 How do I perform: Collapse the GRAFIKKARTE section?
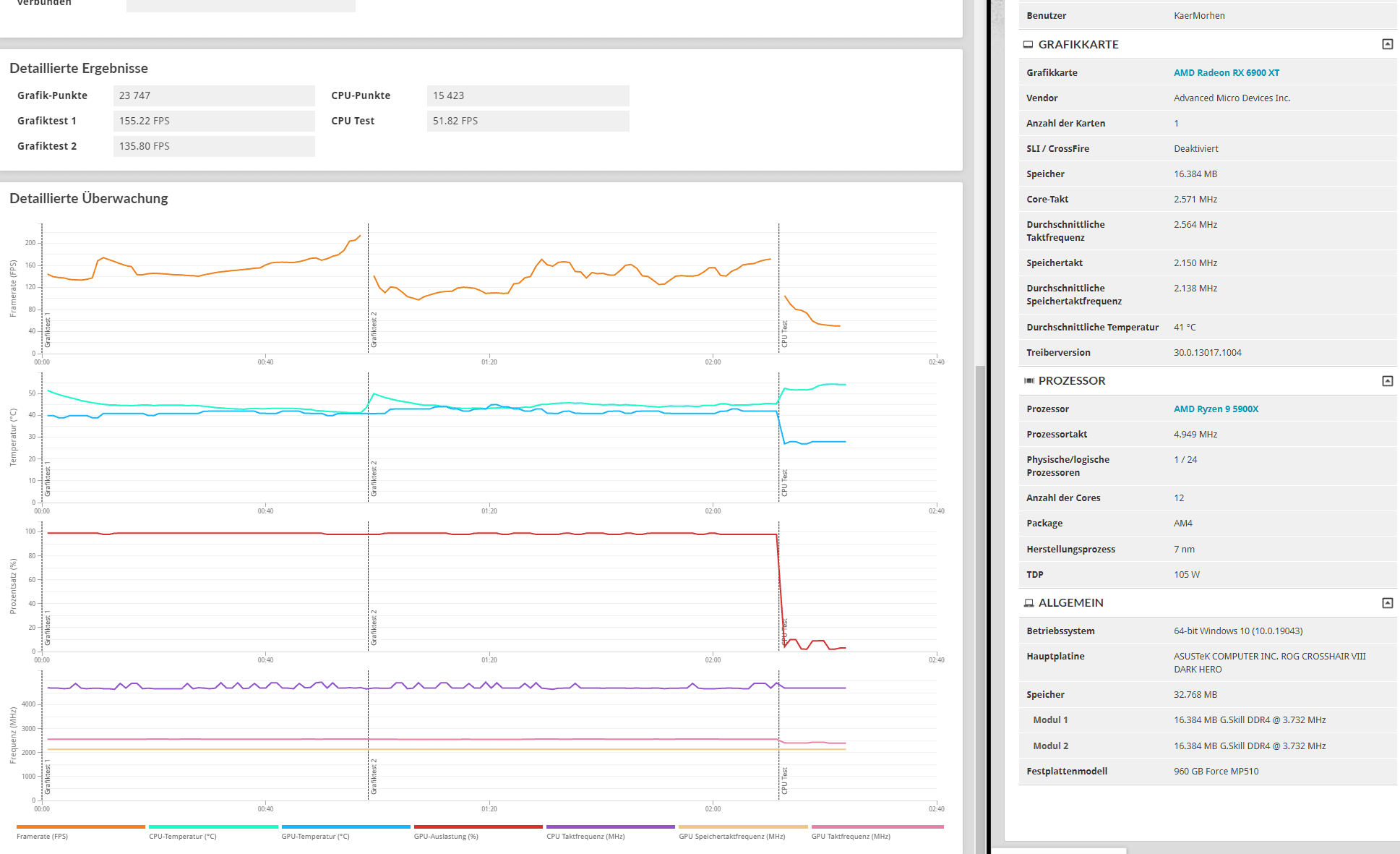tap(1387, 44)
